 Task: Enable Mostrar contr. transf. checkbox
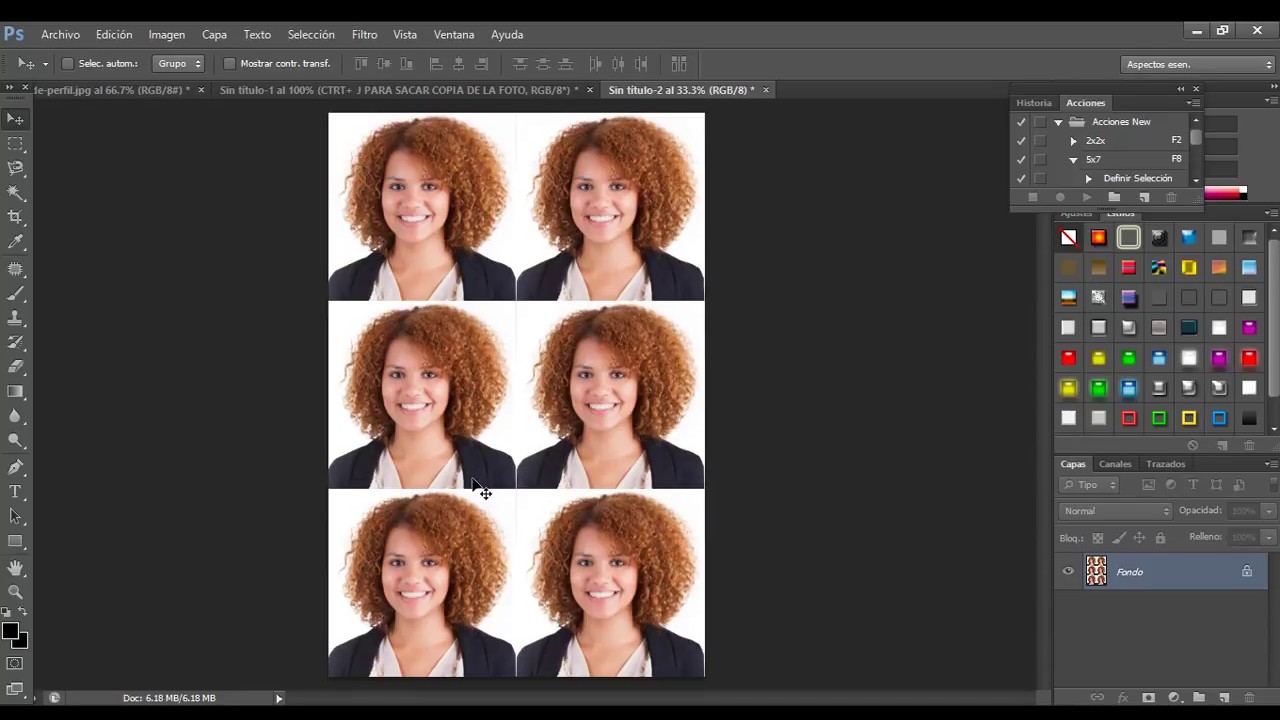[229, 64]
